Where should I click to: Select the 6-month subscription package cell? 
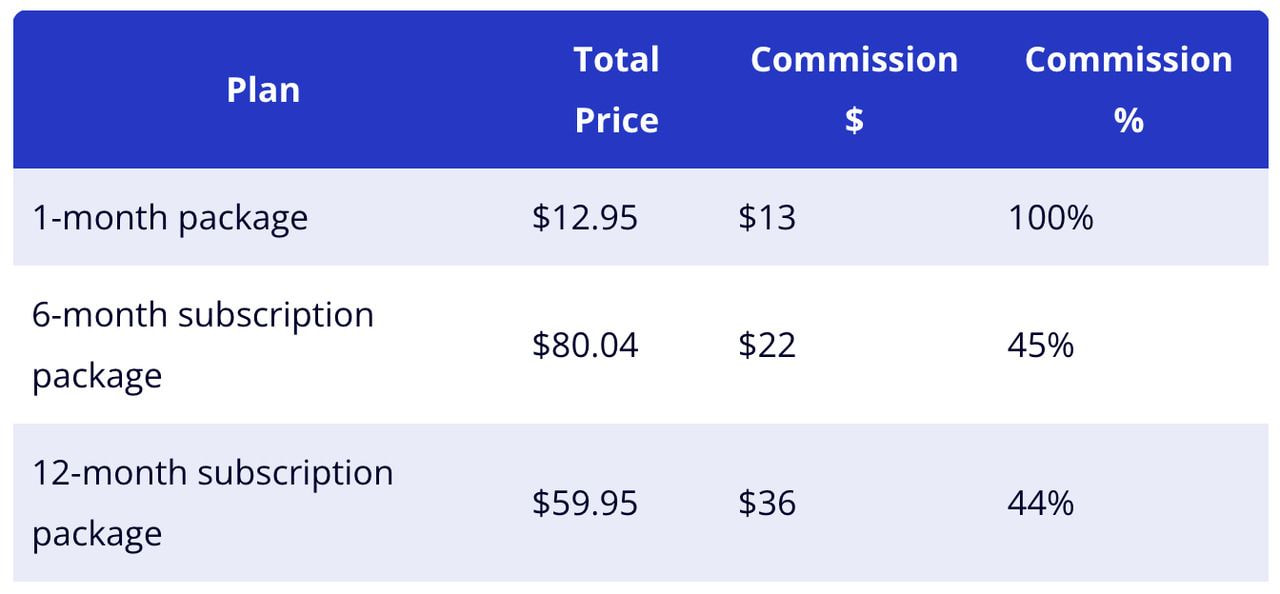(x=203, y=345)
